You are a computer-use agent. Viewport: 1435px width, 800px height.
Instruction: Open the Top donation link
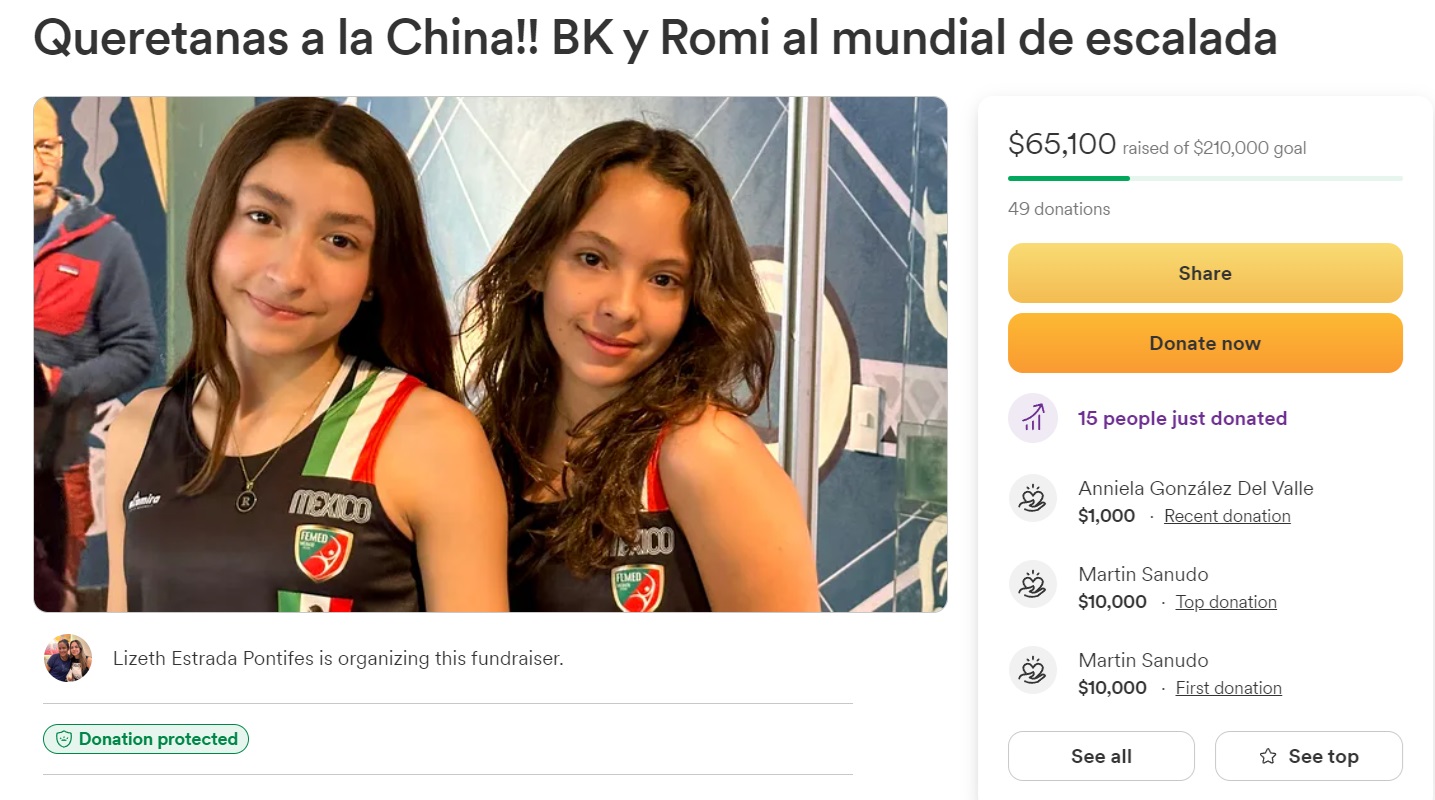pos(1226,602)
